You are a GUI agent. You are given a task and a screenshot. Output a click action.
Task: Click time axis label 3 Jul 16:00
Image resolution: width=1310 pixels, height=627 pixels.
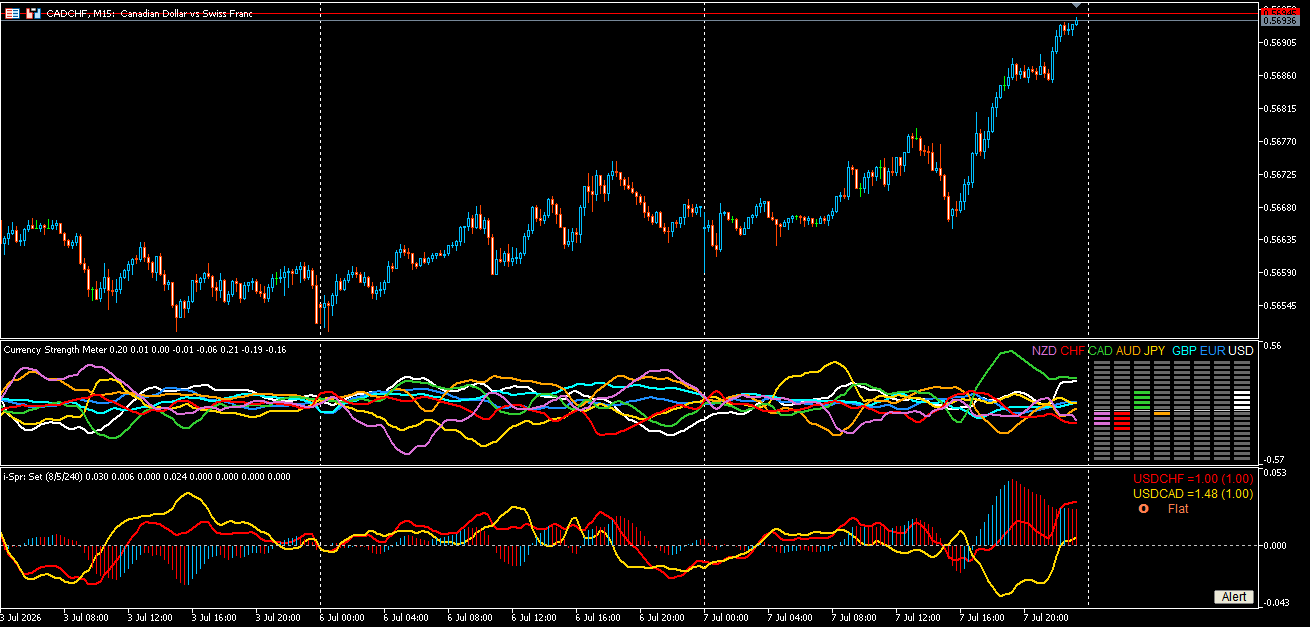213,618
